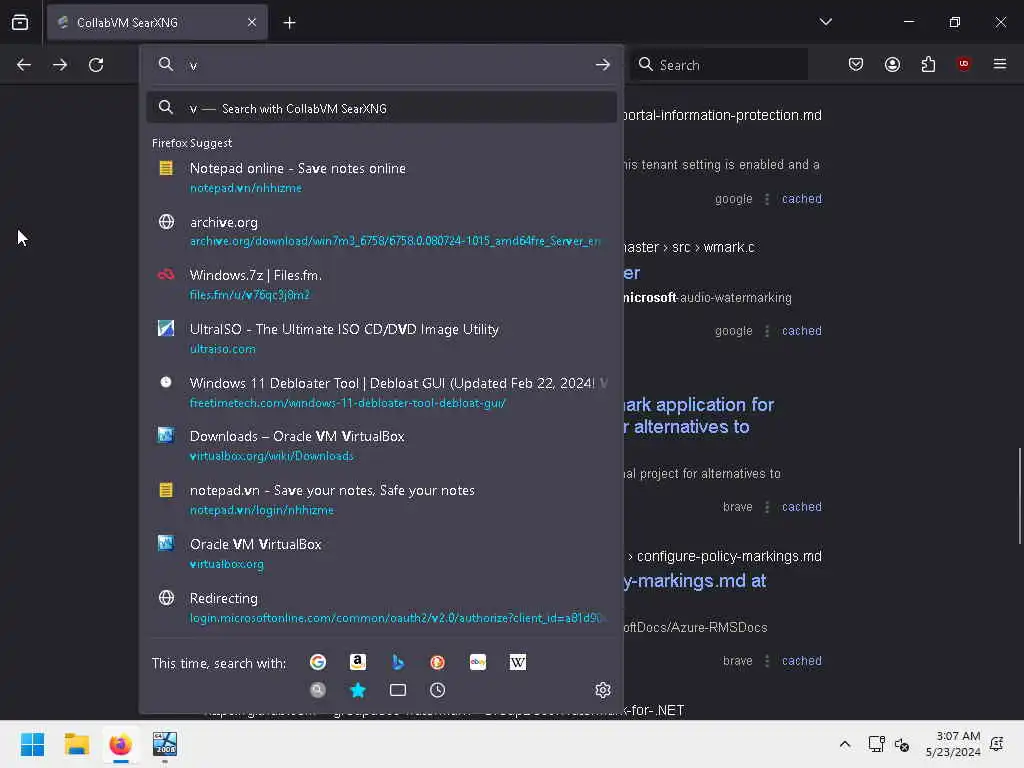
Task: Open notepad.vn Save your notes suggestion
Action: [382, 500]
